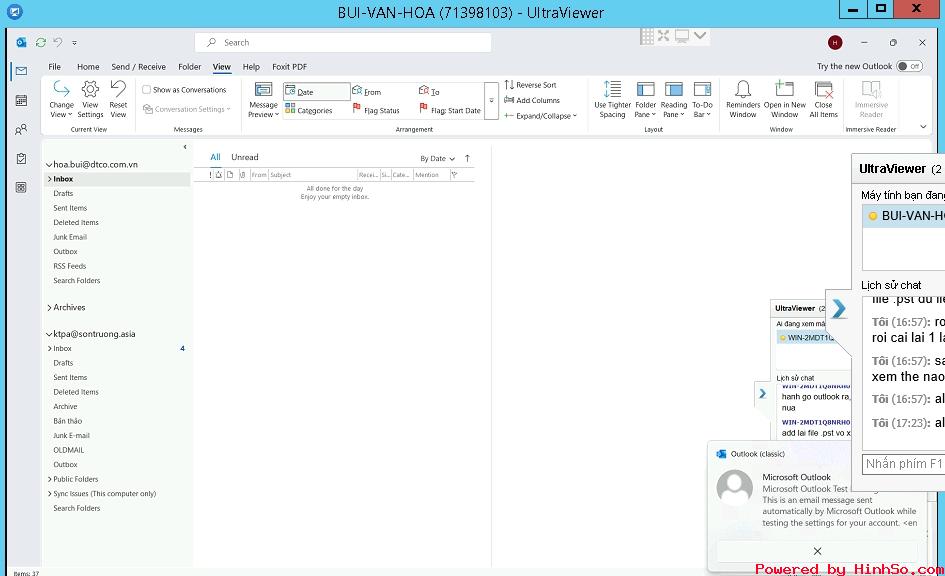The image size is (945, 576).
Task: Toggle sort direction arrow in message list
Action: click(468, 158)
